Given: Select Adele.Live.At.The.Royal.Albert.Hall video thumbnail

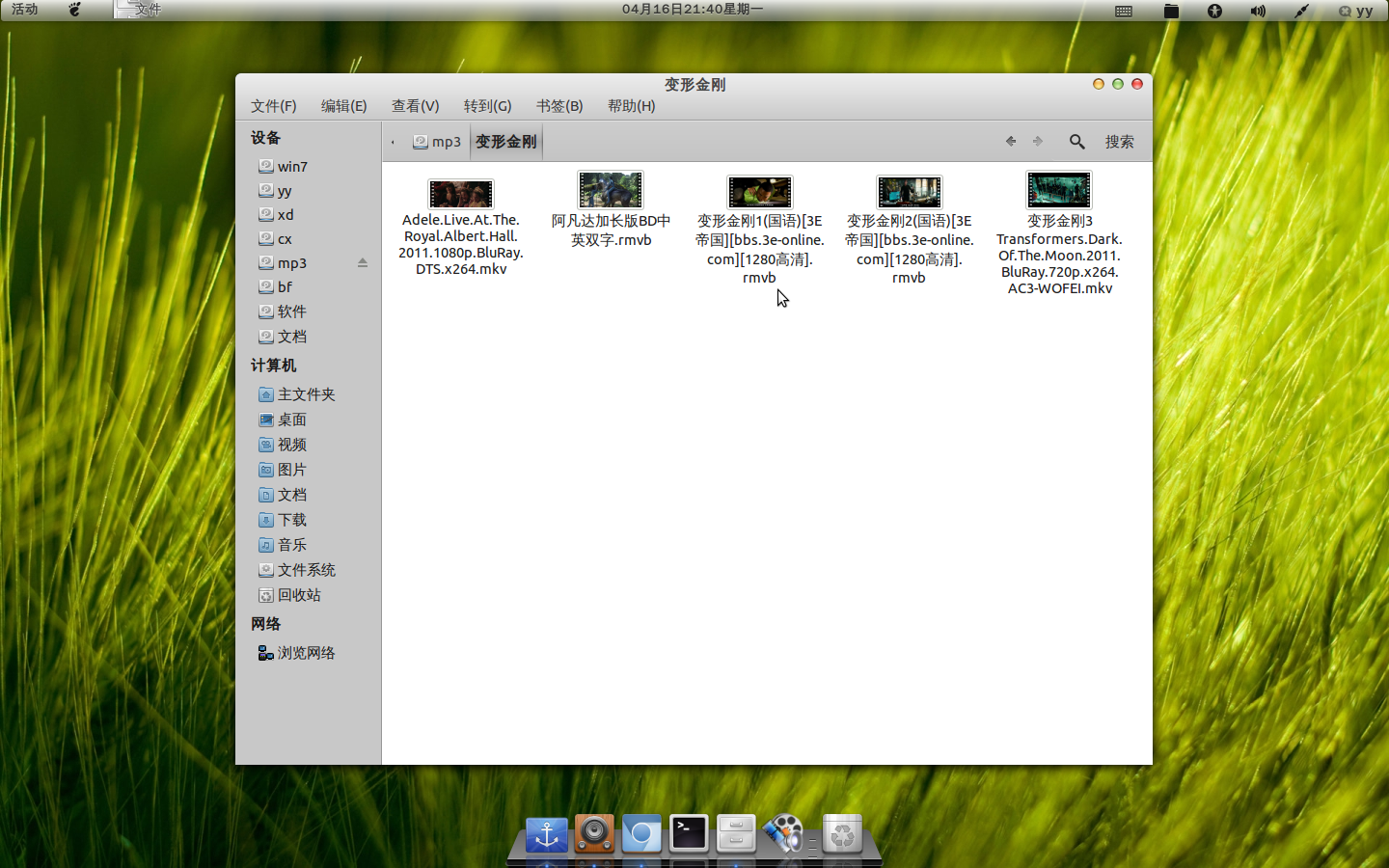Looking at the screenshot, I should 461,194.
